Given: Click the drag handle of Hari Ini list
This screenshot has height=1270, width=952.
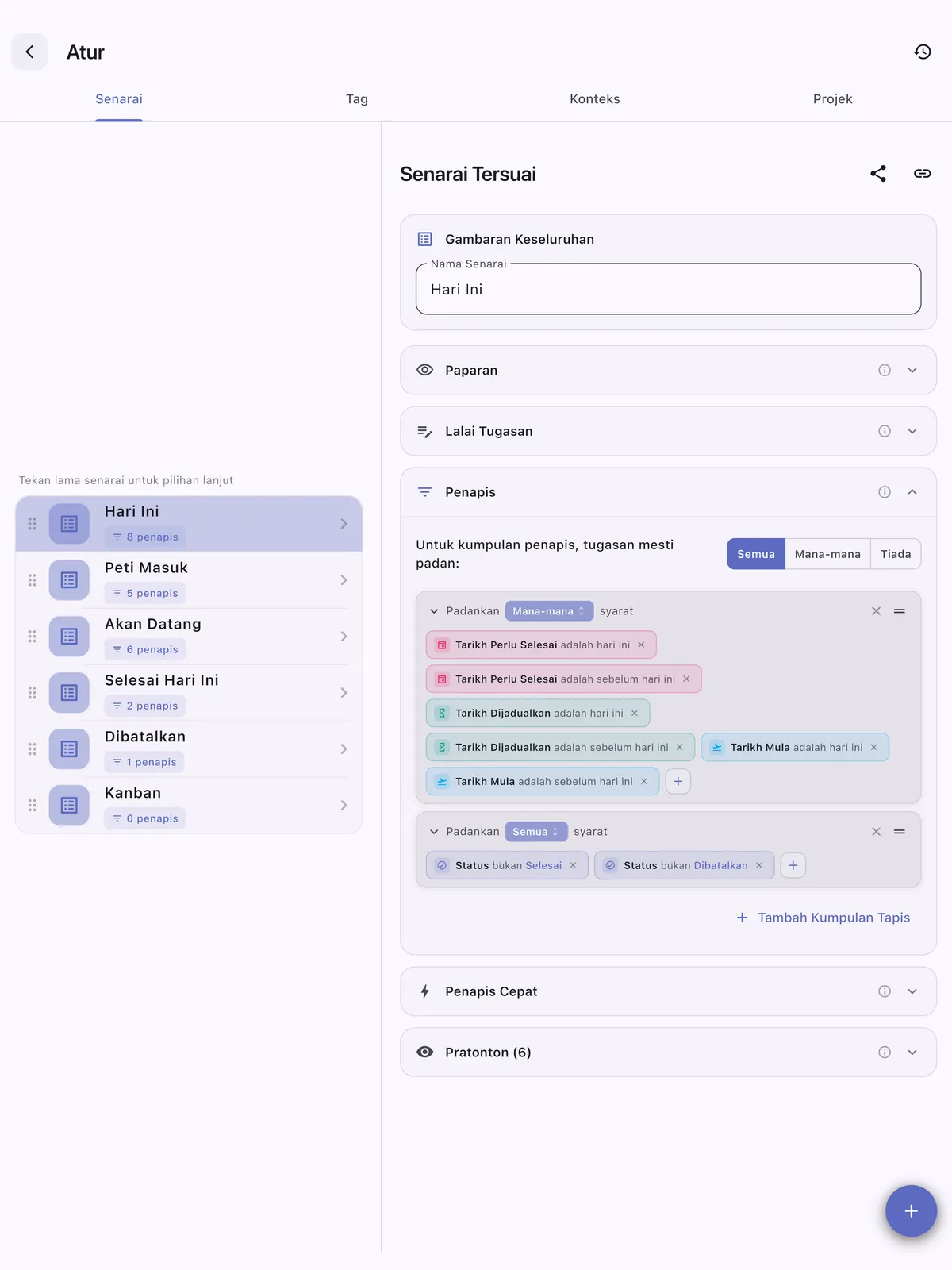Looking at the screenshot, I should click(x=33, y=524).
